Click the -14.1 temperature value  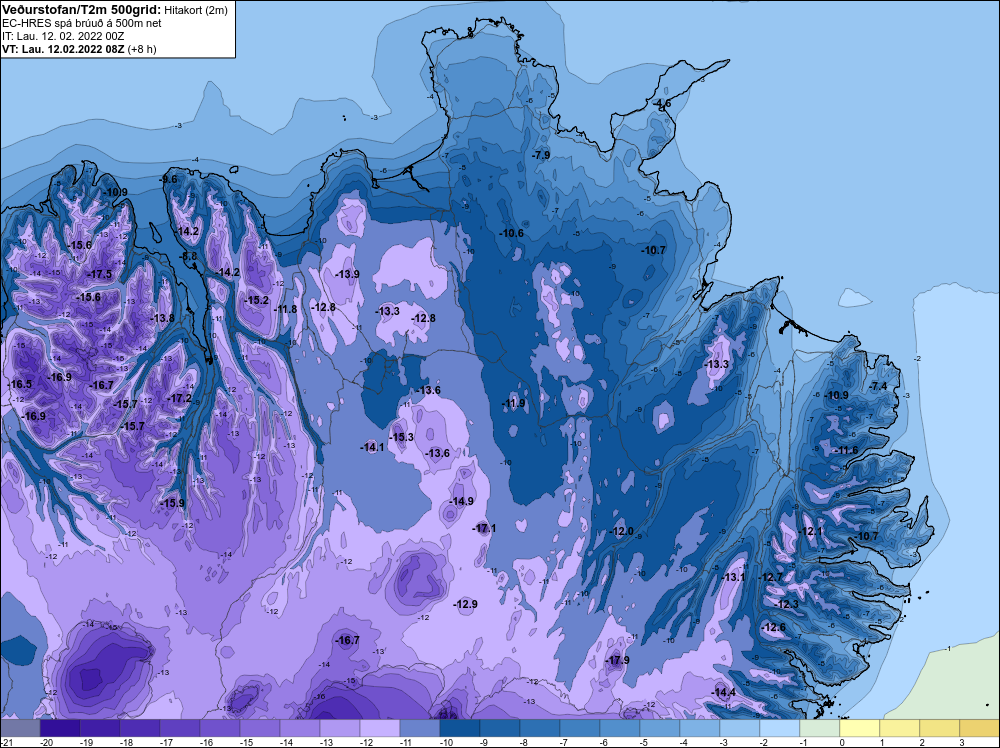[x=372, y=448]
